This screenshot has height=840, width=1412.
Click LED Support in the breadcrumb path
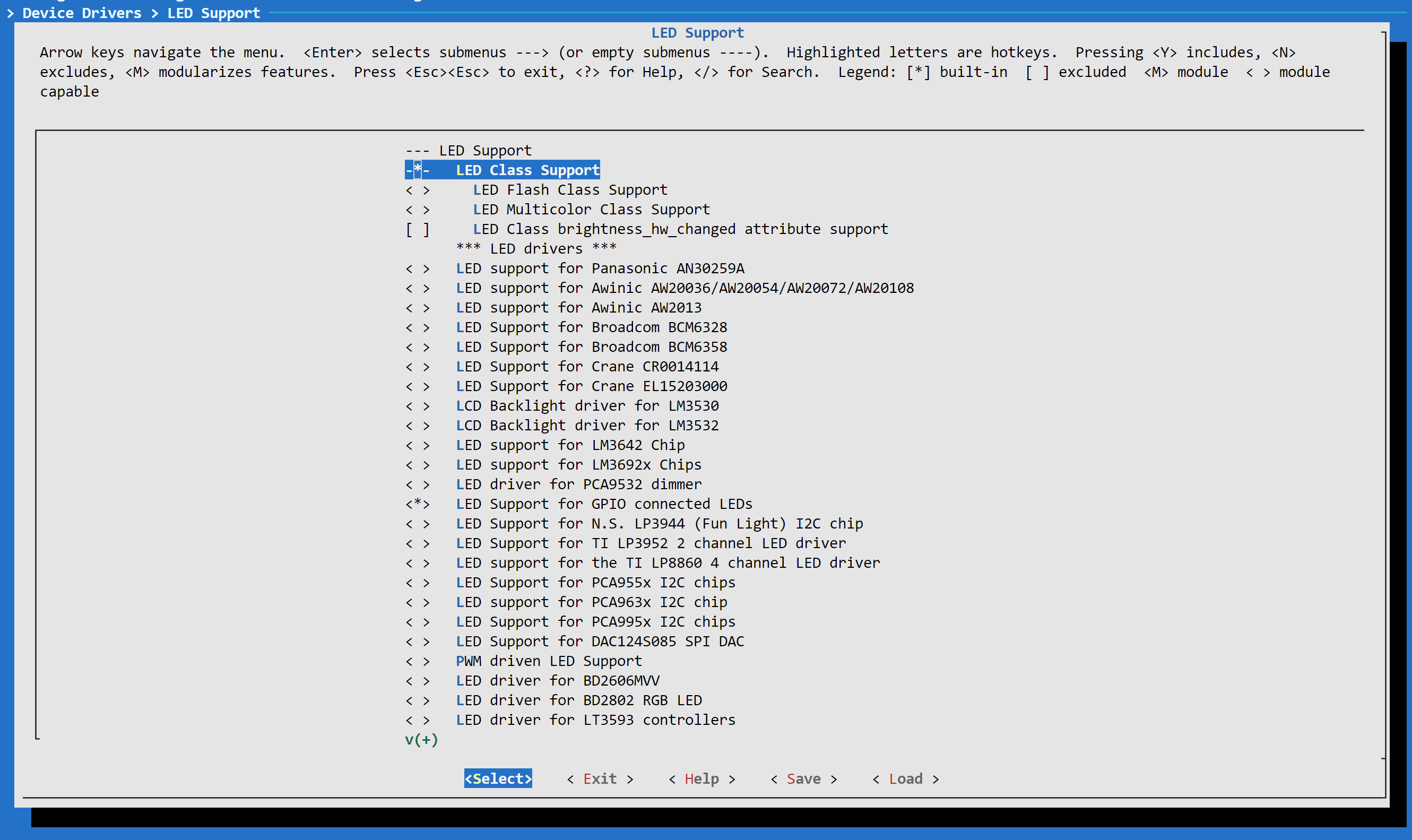pyautogui.click(x=213, y=13)
